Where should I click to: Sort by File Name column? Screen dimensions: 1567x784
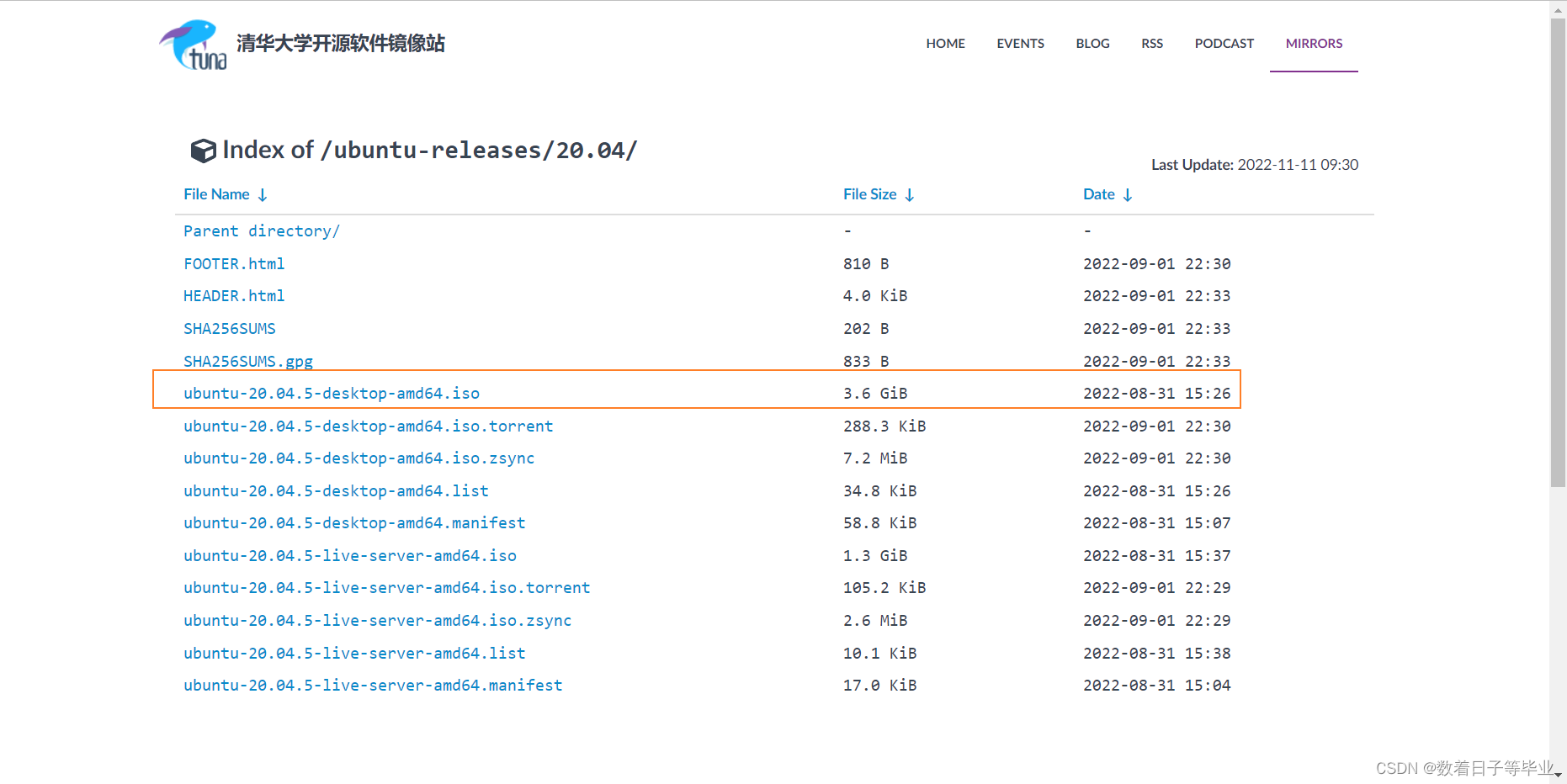point(226,194)
